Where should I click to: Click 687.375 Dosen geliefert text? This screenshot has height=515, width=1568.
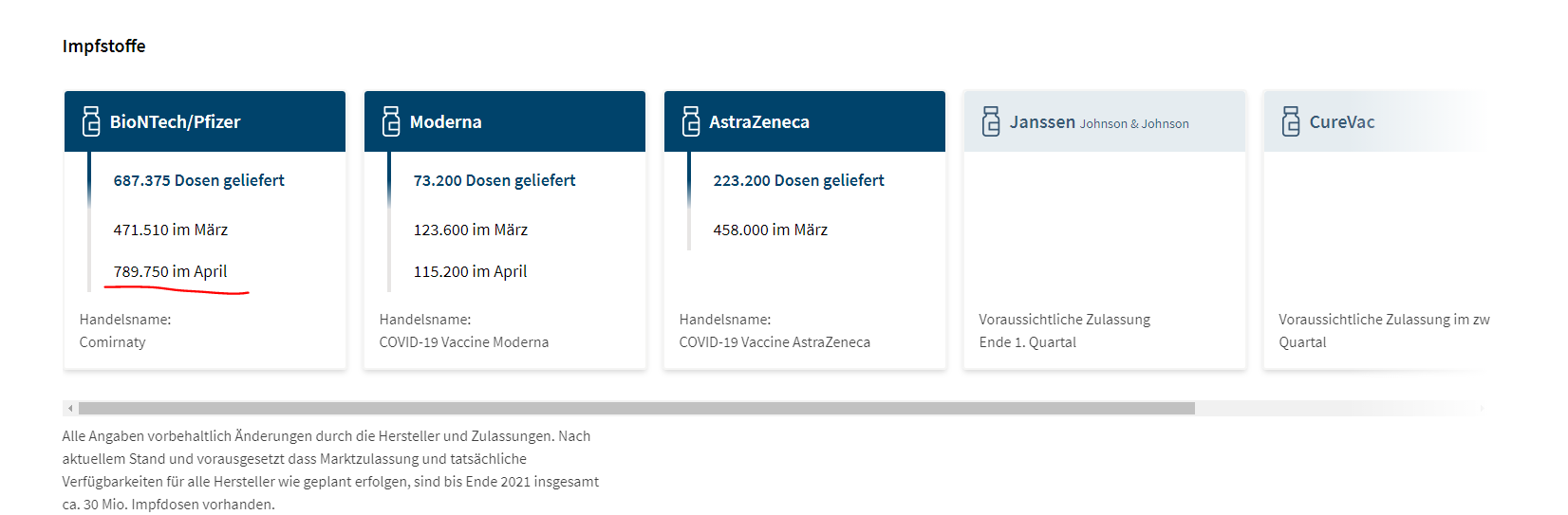(x=198, y=180)
